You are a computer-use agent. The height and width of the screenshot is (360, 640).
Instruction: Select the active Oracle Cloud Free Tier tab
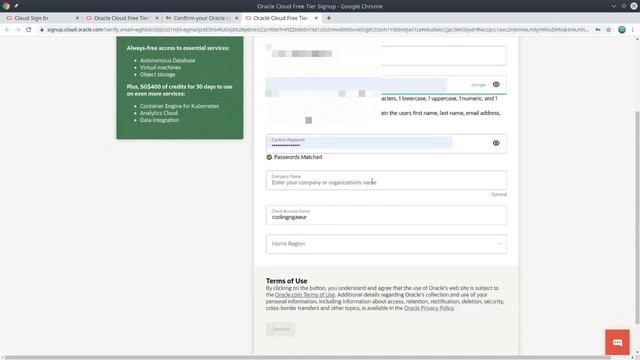click(281, 18)
